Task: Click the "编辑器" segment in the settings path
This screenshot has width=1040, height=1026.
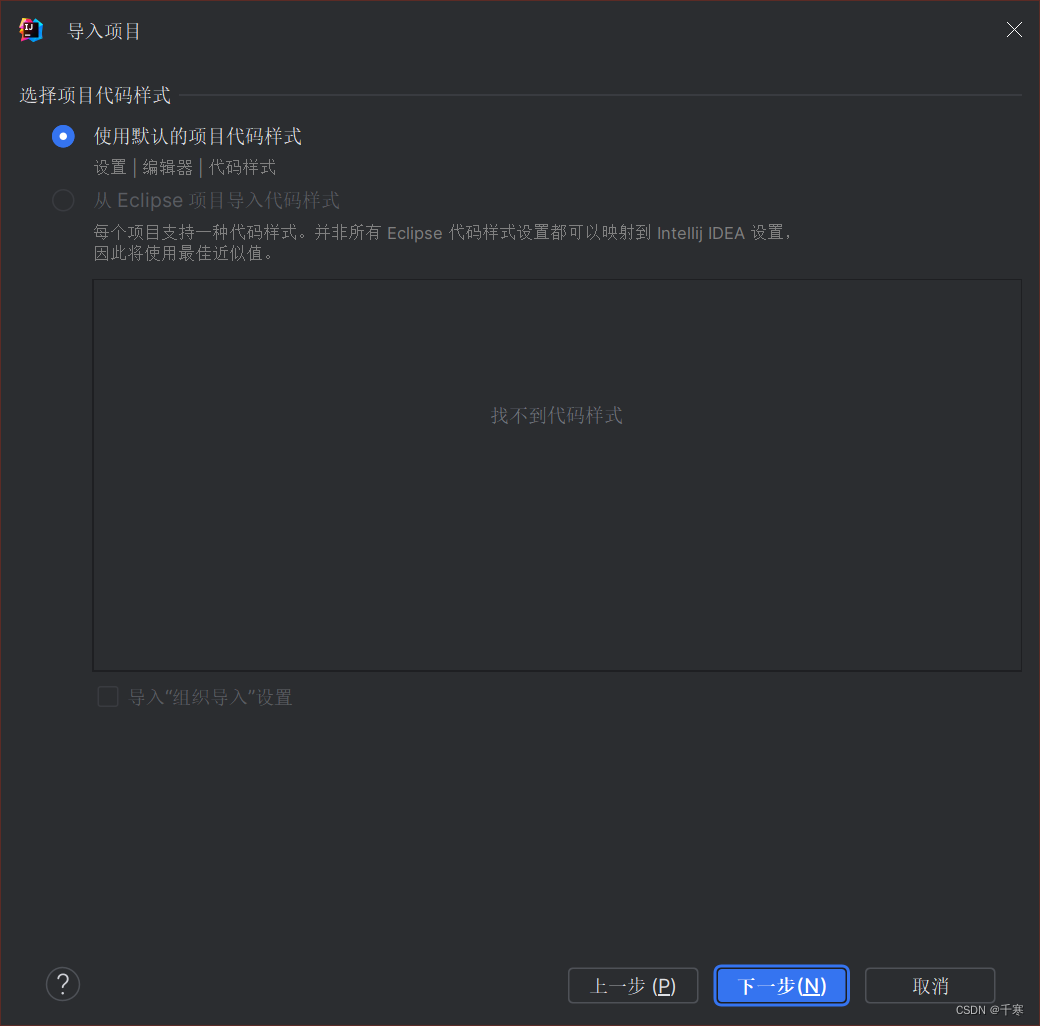Action: click(x=166, y=167)
